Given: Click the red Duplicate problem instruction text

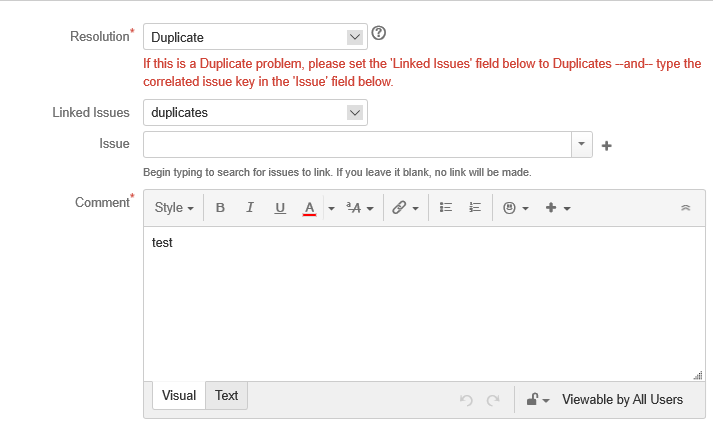Looking at the screenshot, I should (x=422, y=72).
